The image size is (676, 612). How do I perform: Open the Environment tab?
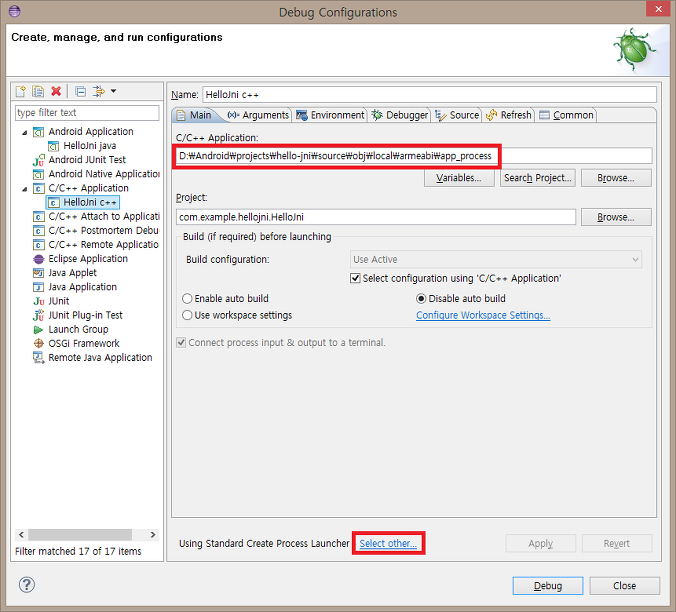(x=330, y=115)
